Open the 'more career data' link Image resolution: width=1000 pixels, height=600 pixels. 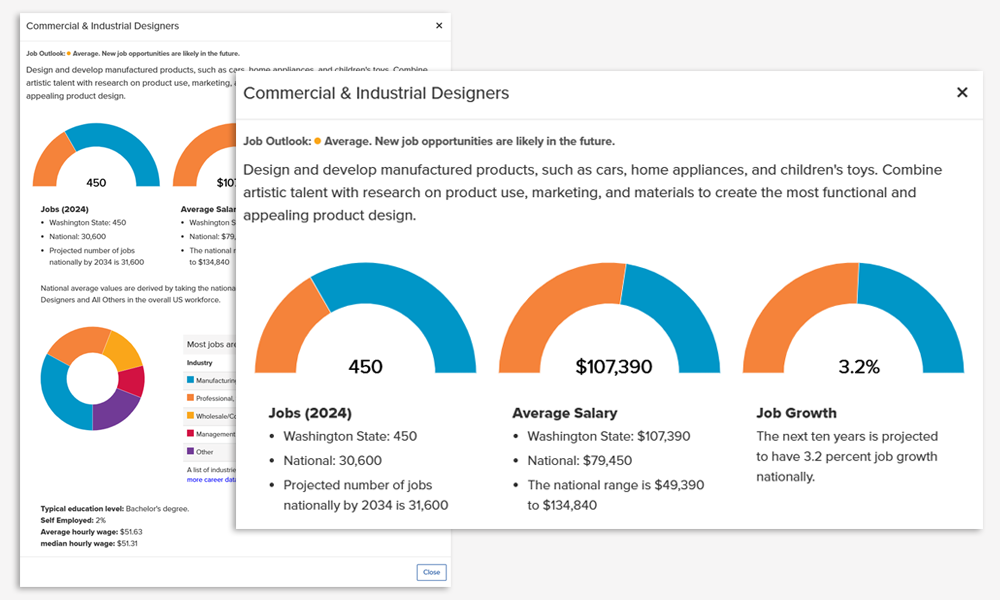click(x=211, y=479)
